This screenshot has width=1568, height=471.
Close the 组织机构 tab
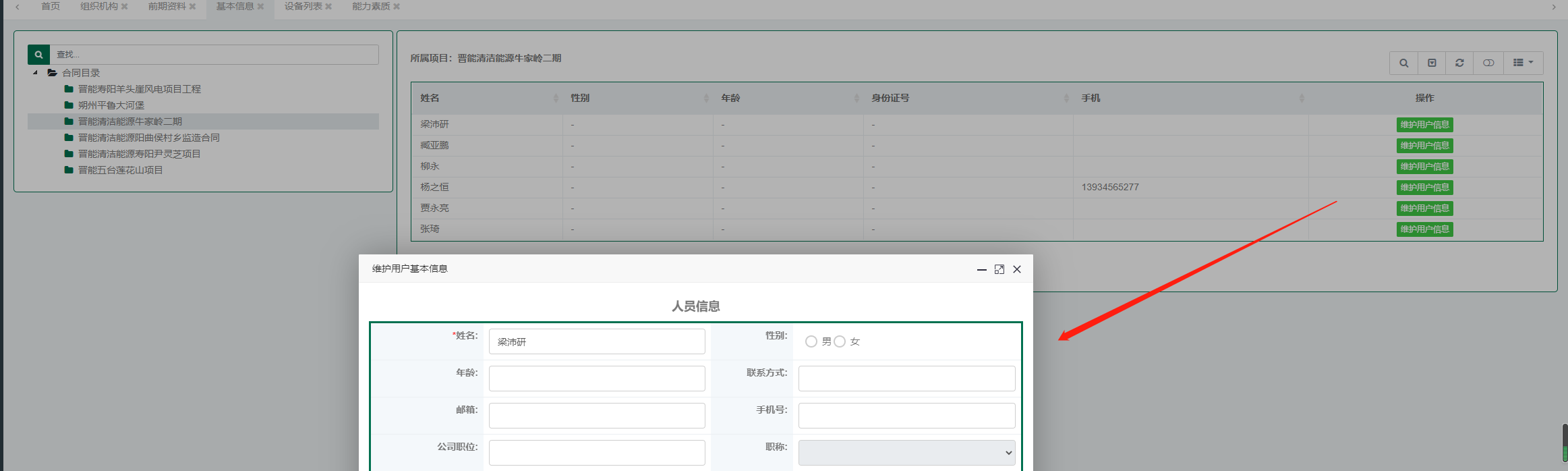tap(125, 7)
